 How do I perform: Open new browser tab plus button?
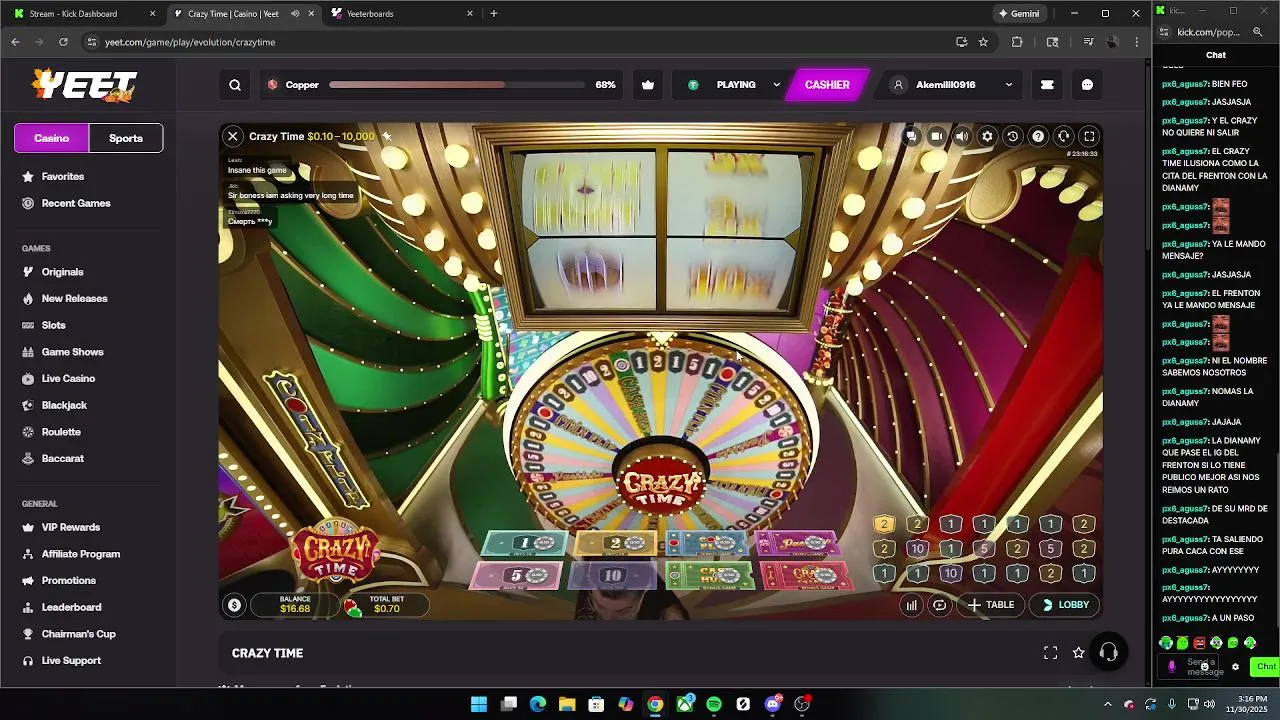click(x=494, y=14)
